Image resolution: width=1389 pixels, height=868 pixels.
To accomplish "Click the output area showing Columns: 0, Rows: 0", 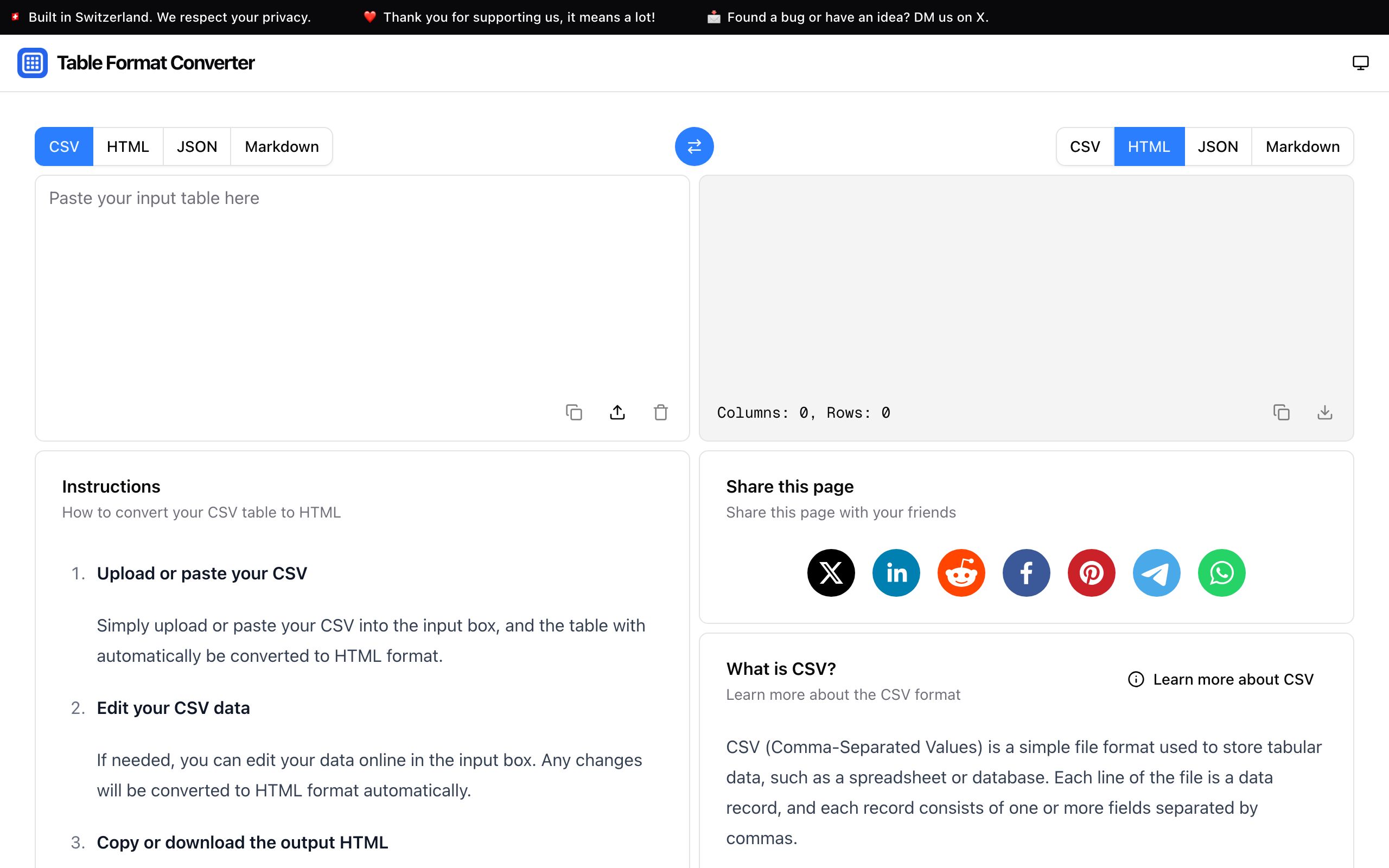I will coord(1026,308).
